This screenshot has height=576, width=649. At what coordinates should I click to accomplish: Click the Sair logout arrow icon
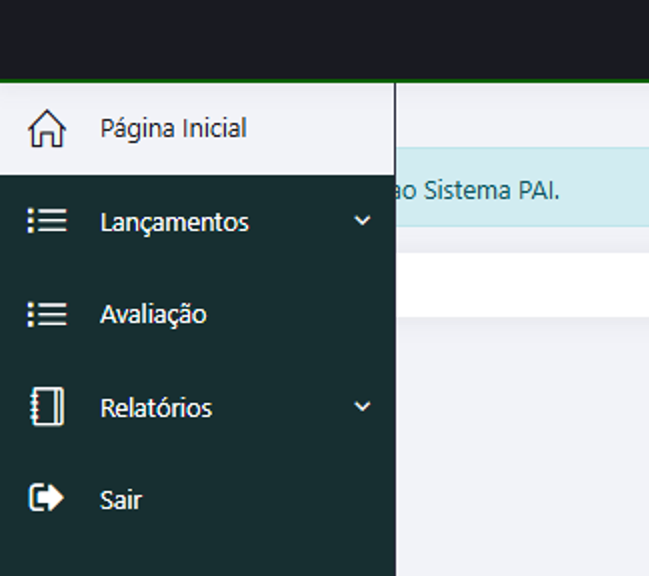(x=46, y=498)
